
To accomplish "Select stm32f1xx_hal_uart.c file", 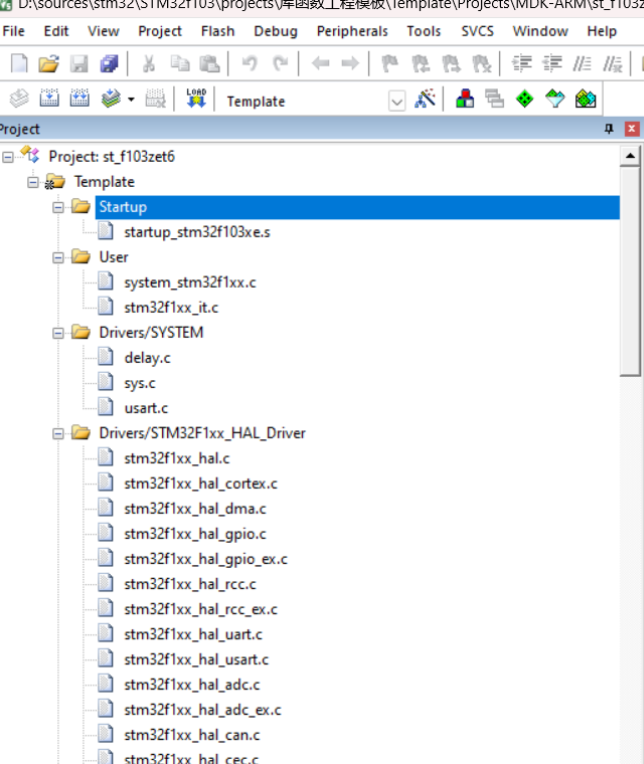I will coord(193,634).
